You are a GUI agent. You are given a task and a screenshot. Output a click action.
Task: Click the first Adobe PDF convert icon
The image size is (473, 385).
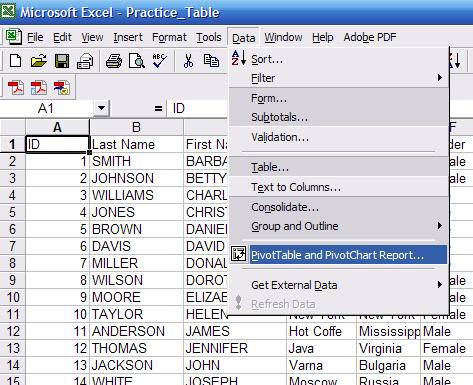coord(16,88)
